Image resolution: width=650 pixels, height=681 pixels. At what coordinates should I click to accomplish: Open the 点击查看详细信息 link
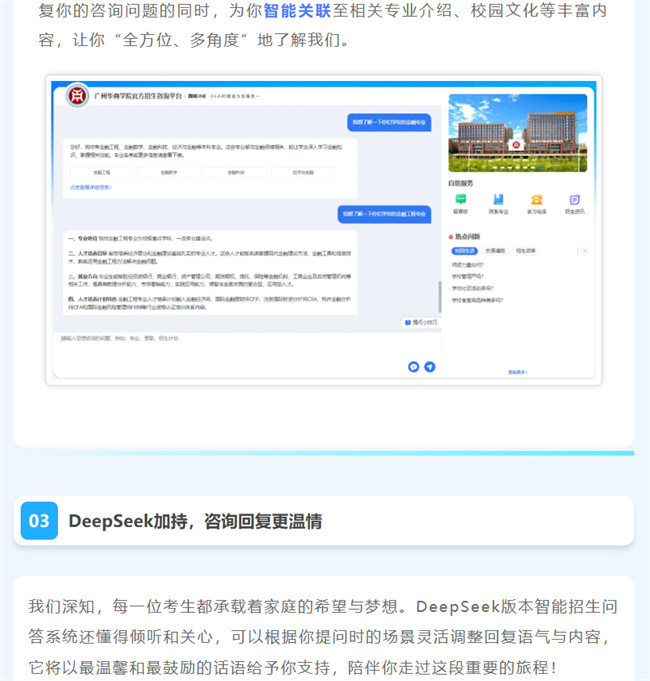pyautogui.click(x=91, y=187)
